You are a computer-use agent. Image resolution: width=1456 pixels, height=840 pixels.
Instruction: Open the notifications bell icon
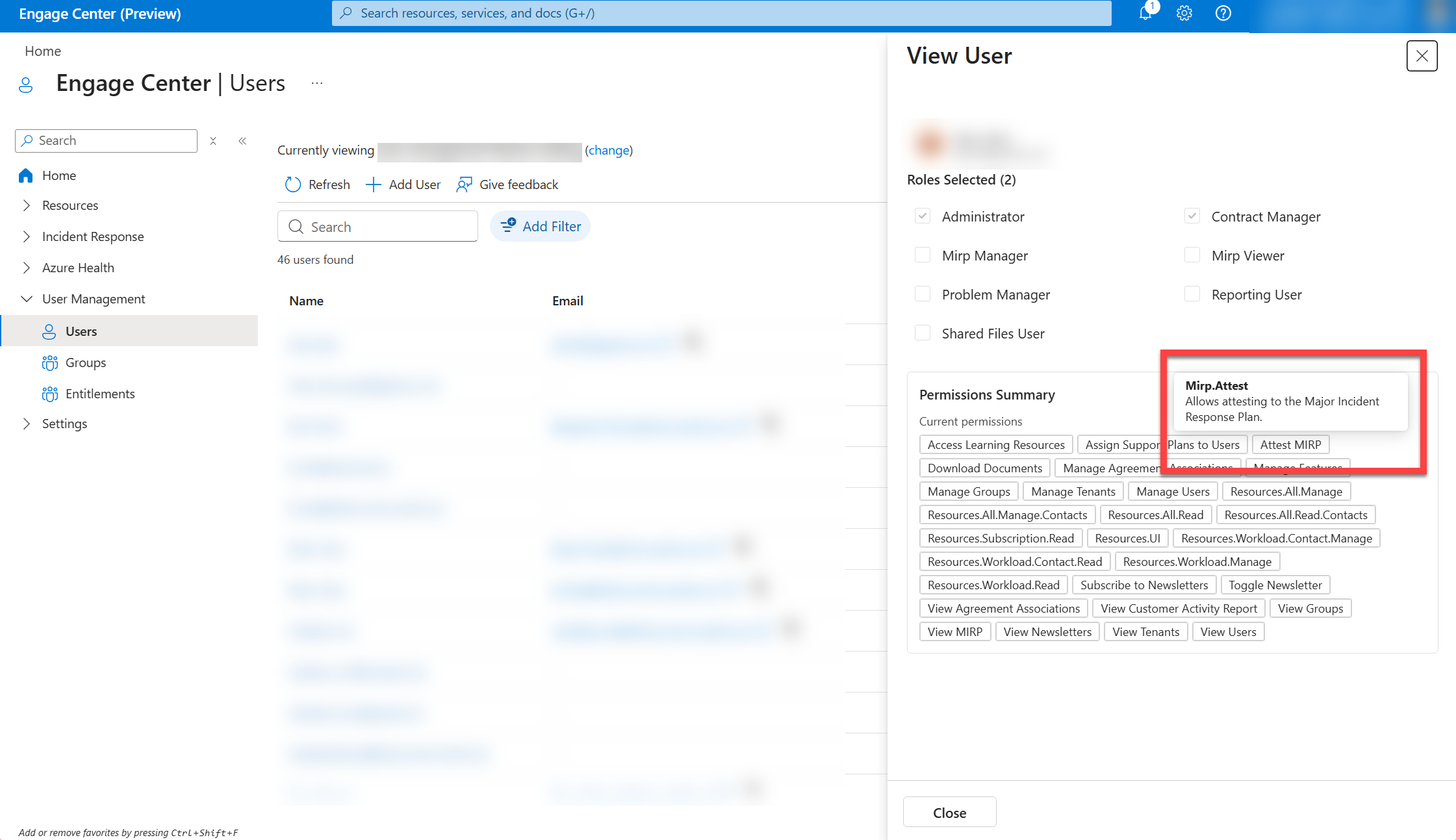point(1145,13)
